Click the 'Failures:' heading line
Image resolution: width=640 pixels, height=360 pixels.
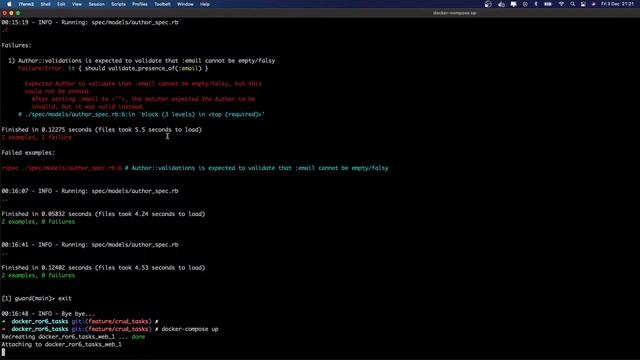click(16, 45)
